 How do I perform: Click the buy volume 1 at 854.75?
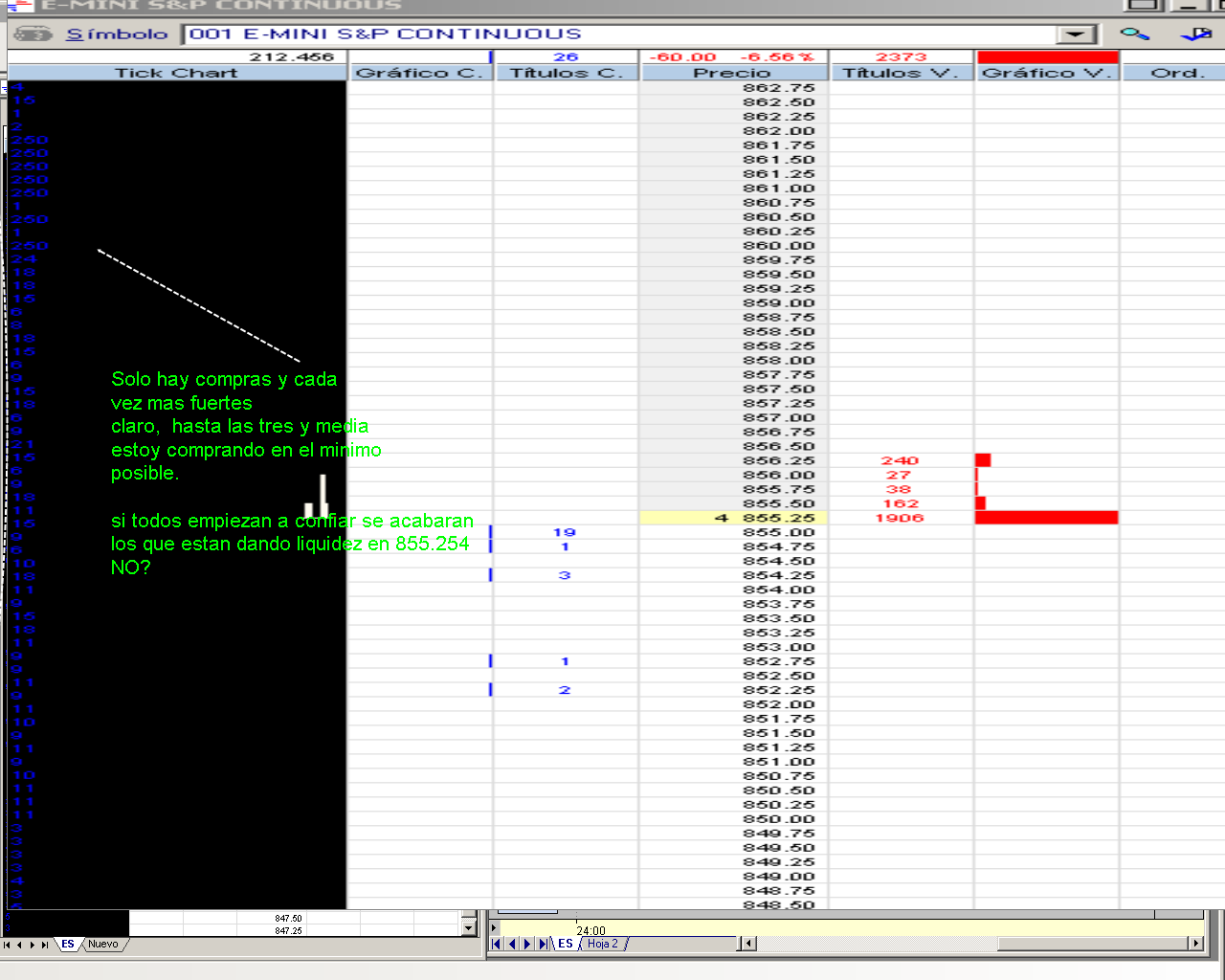[x=566, y=546]
